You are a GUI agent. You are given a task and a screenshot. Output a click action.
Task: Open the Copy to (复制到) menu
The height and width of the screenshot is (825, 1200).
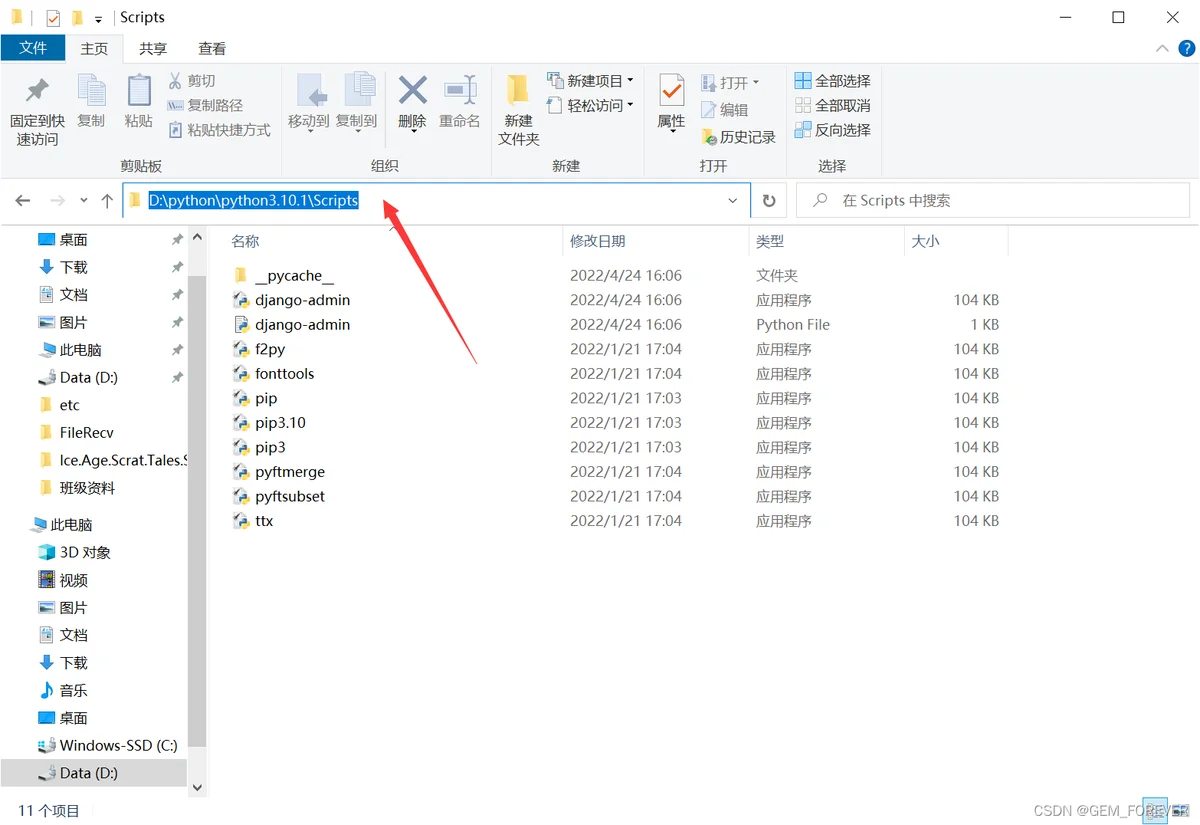point(357,101)
